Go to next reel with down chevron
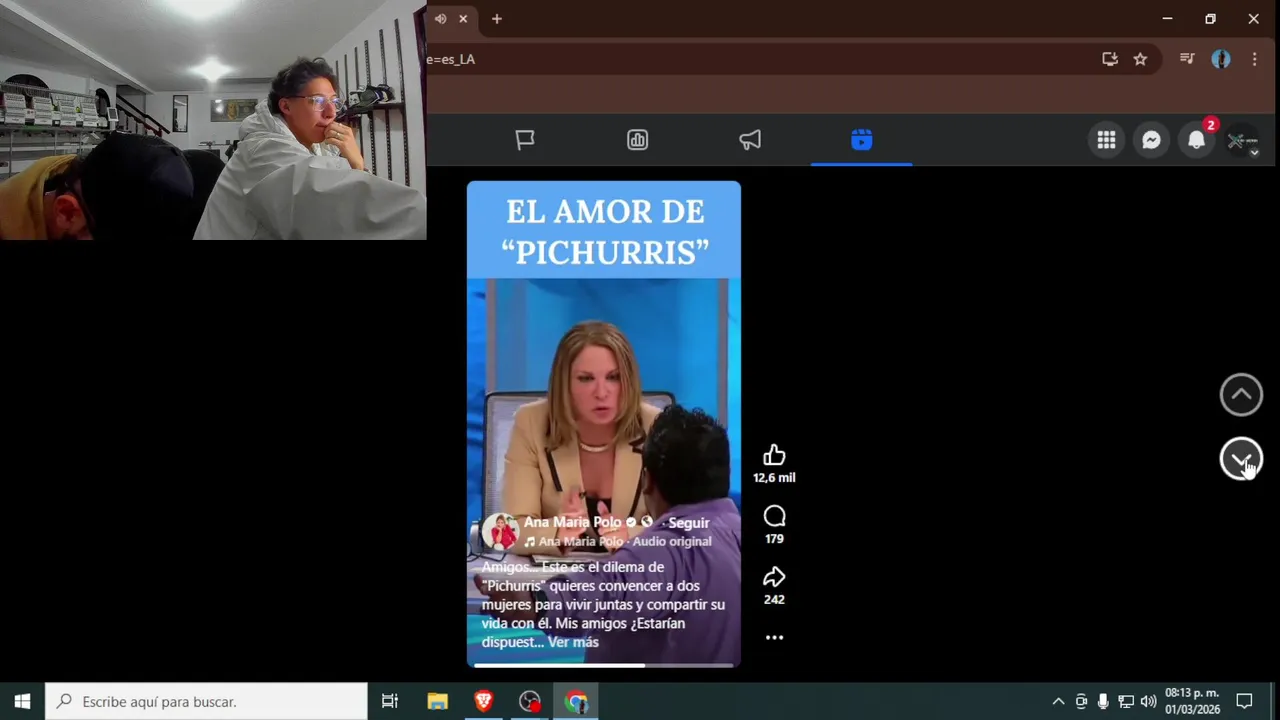Viewport: 1280px width, 720px height. [x=1241, y=459]
